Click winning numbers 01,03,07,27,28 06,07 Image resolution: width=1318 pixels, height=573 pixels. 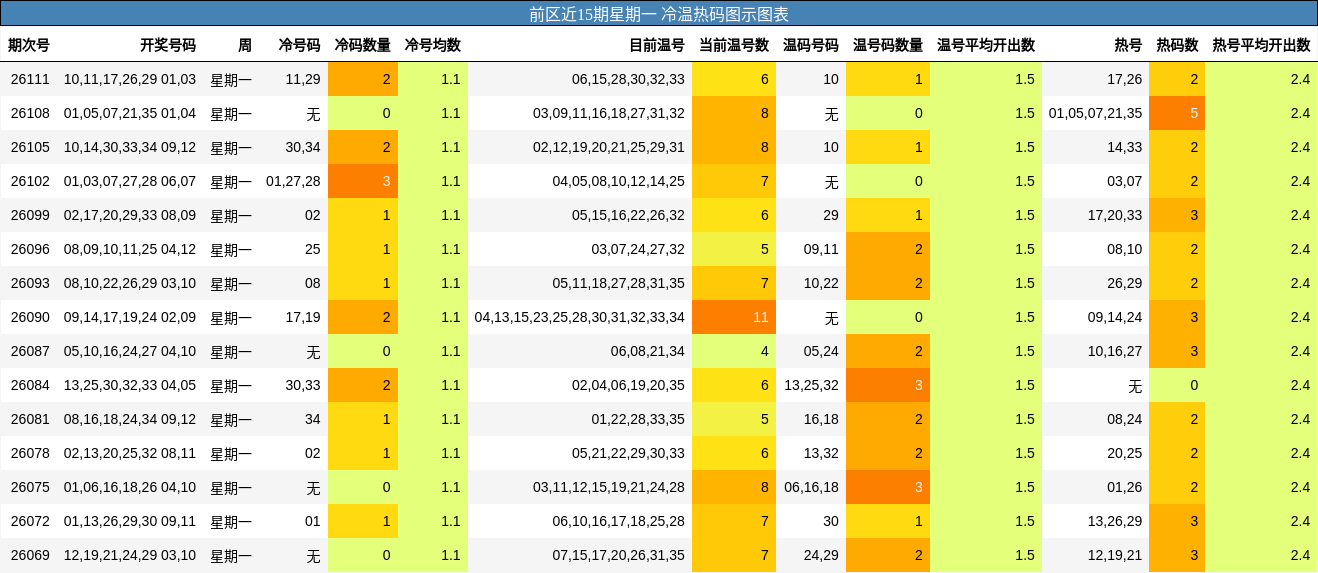(130, 181)
